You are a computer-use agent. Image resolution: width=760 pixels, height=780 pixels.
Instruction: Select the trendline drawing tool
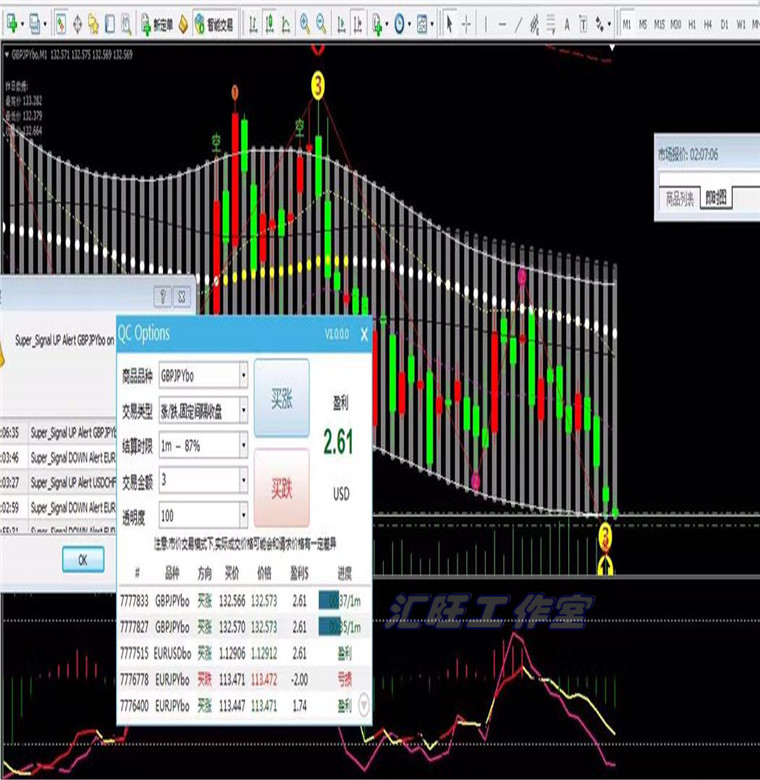pos(518,23)
